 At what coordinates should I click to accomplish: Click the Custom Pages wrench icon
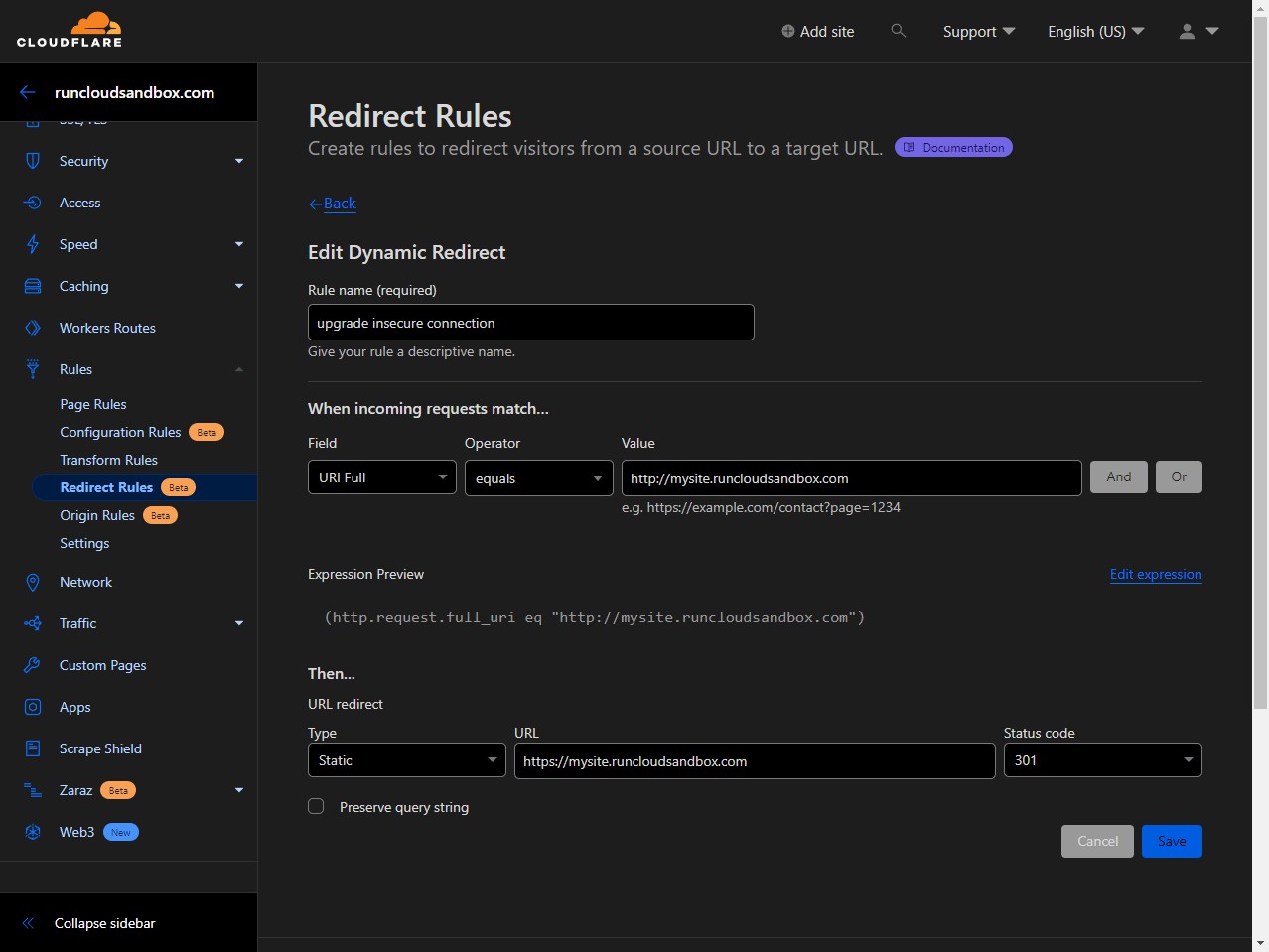[33, 665]
